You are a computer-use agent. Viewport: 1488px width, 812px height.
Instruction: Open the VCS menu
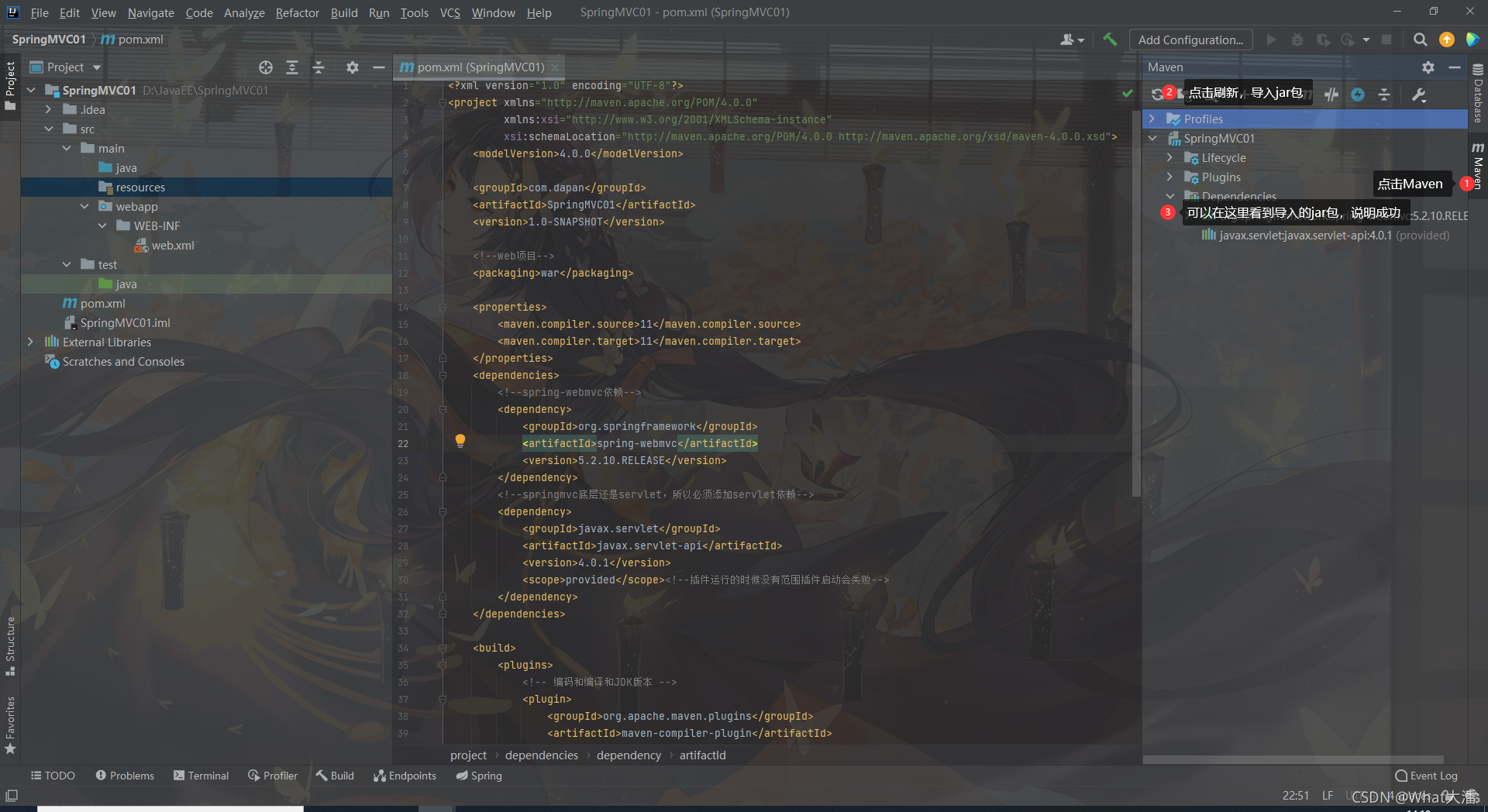(450, 12)
